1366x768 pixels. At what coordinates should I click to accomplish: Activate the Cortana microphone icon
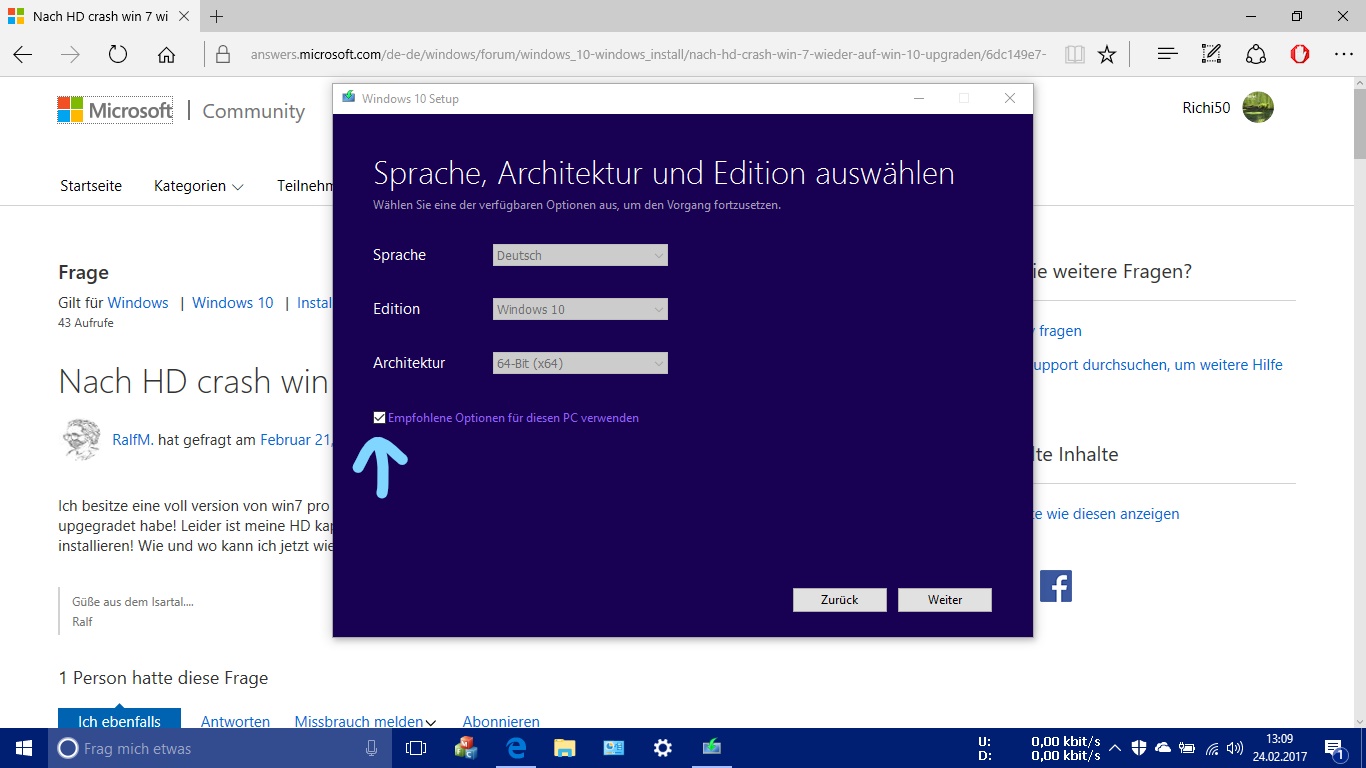(372, 748)
